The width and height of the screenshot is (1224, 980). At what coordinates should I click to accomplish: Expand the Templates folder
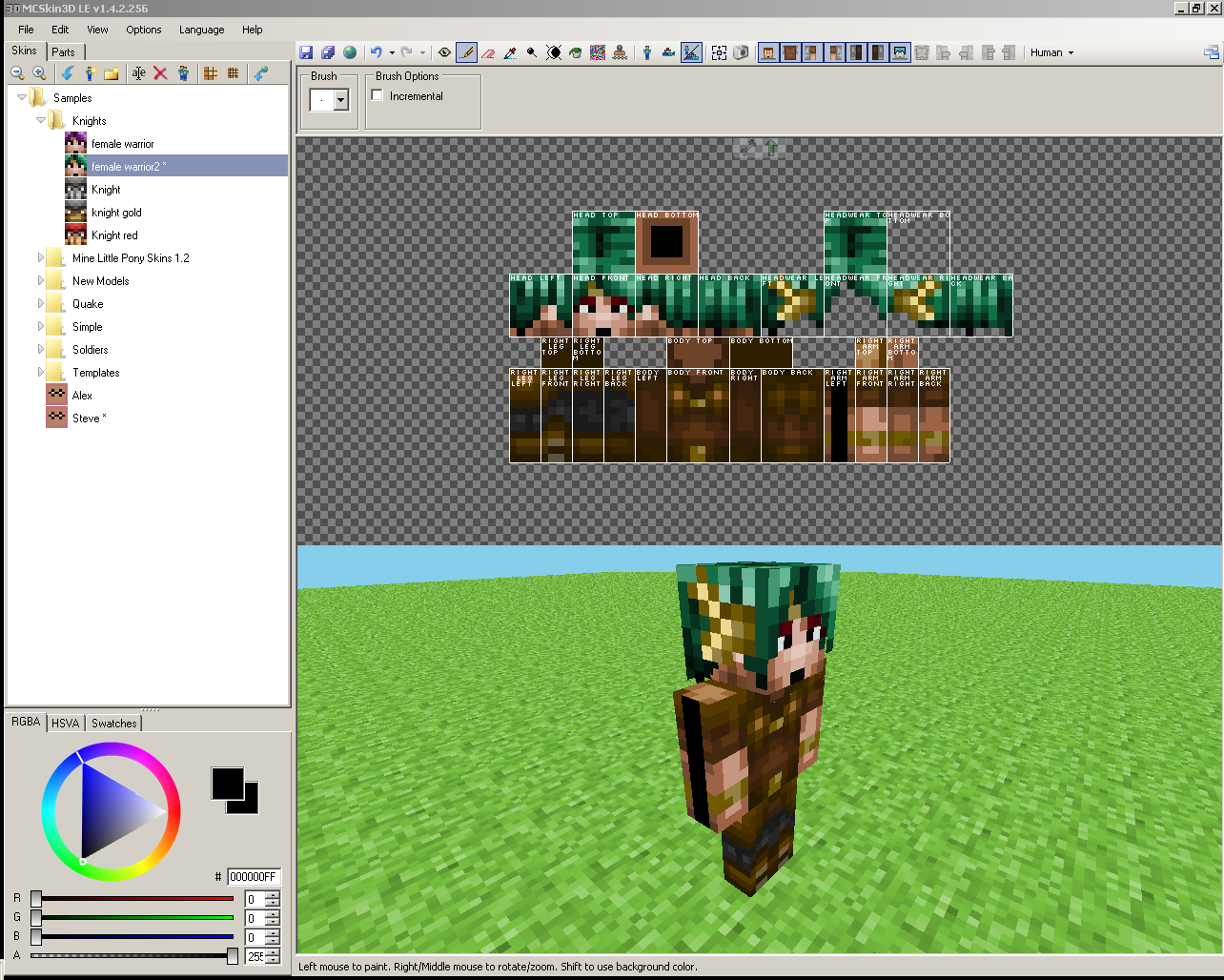coord(41,372)
